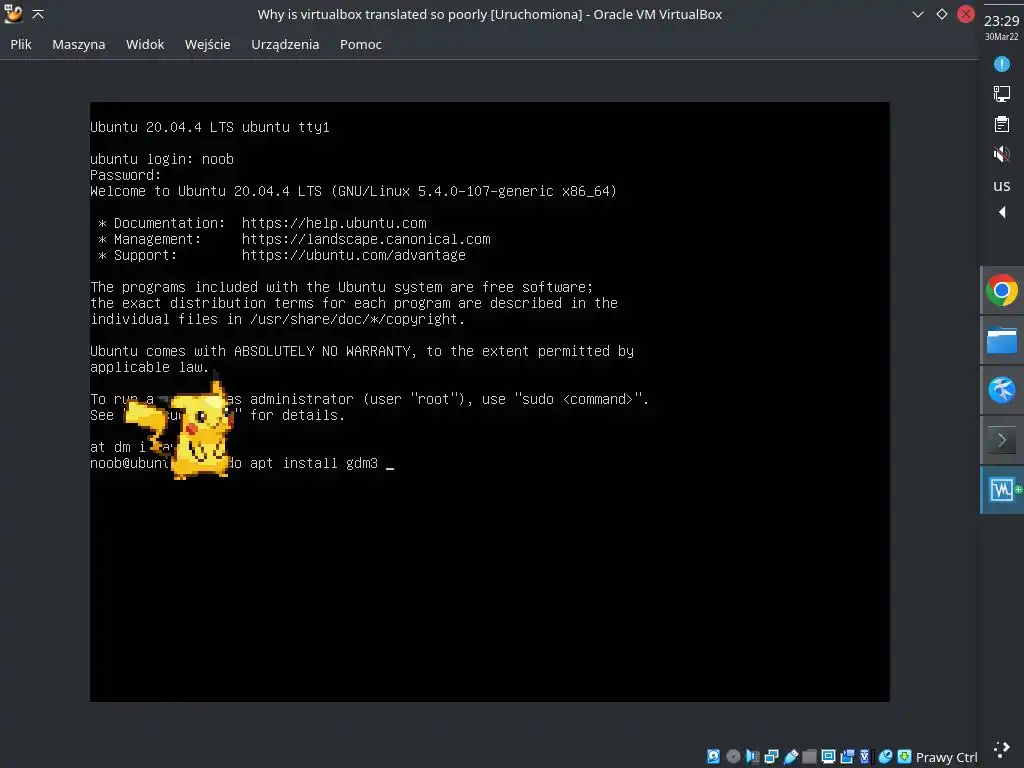This screenshot has height=768, width=1024.
Task: Toggle the keep-above window button
Action: pos(38,14)
